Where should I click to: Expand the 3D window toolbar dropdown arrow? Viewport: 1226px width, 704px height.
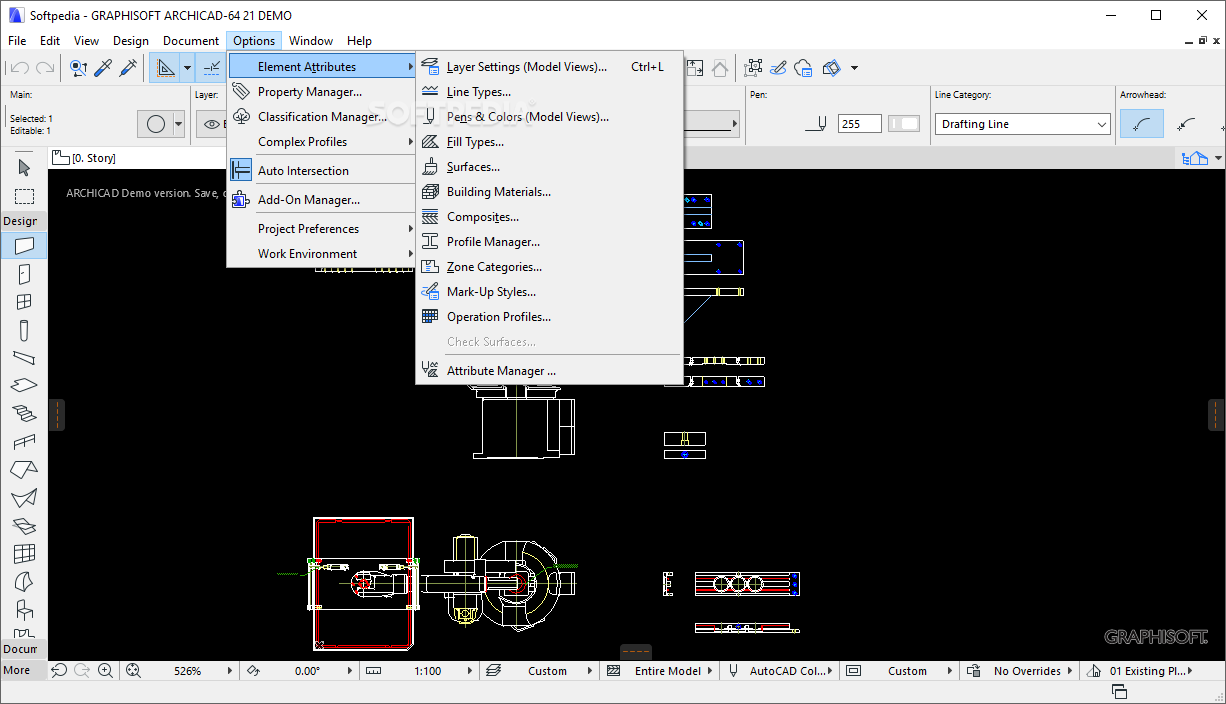(854, 68)
